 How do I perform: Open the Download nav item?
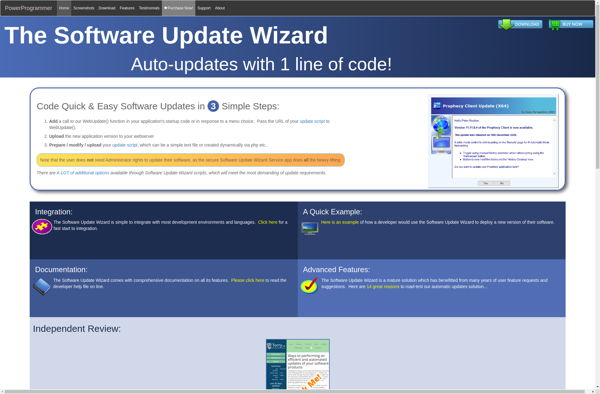coord(107,8)
